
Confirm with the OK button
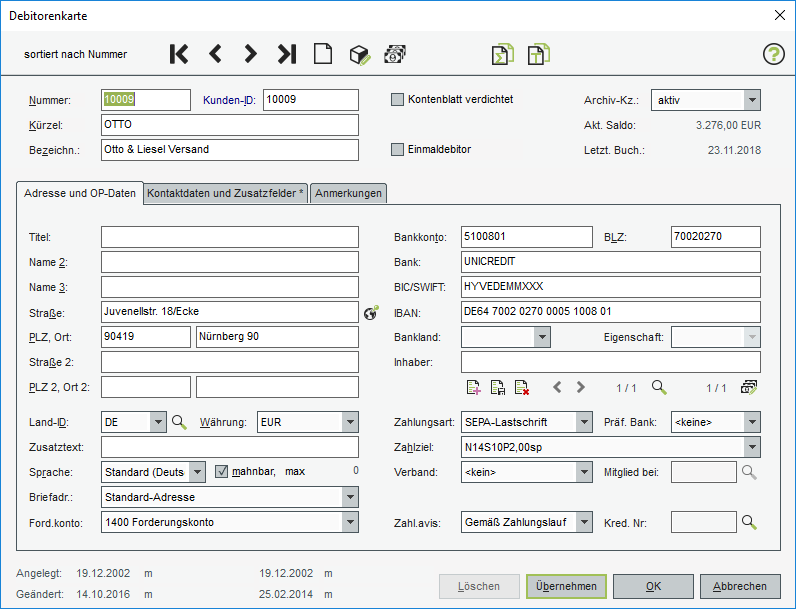click(653, 586)
